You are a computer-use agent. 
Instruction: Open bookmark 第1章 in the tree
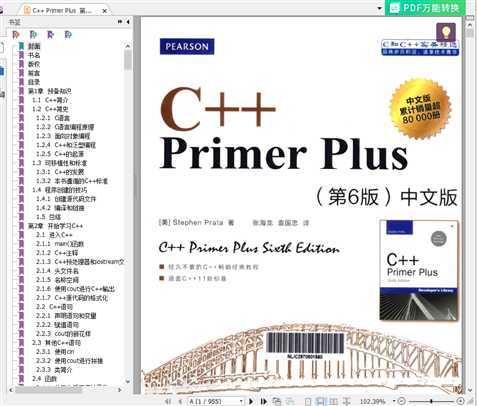point(50,91)
